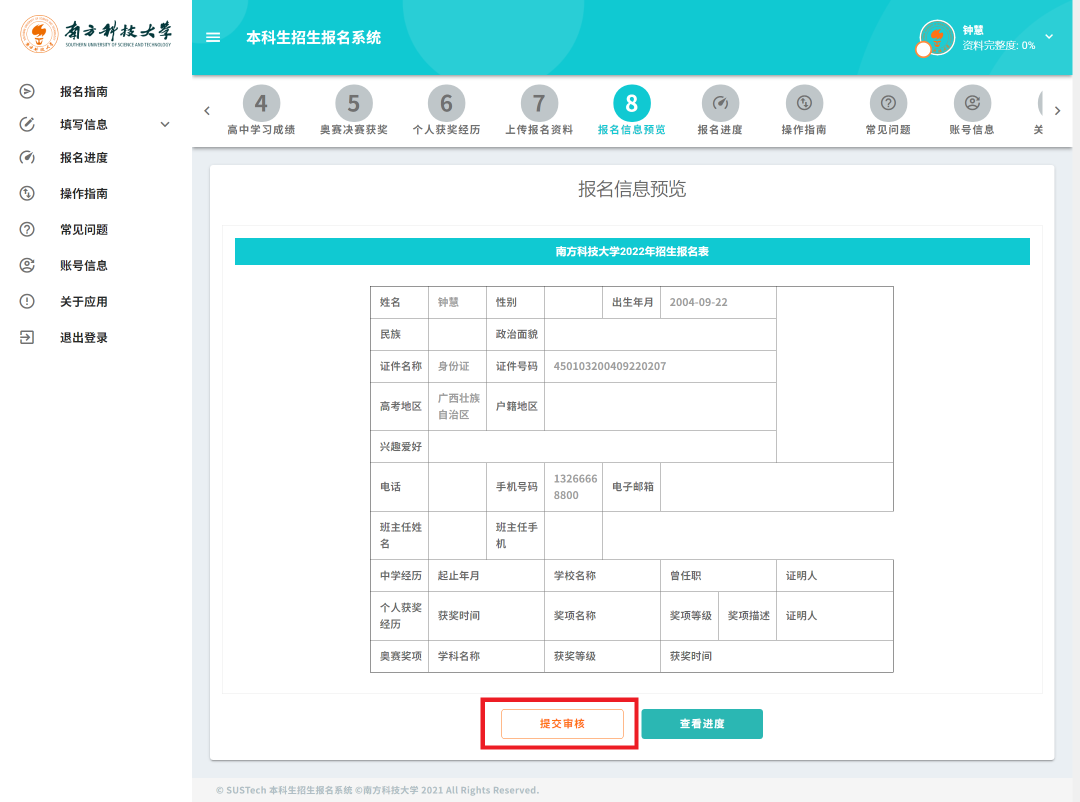Click the 报名进度 gauge icon in sidebar
This screenshot has height=802, width=1080.
(27, 158)
